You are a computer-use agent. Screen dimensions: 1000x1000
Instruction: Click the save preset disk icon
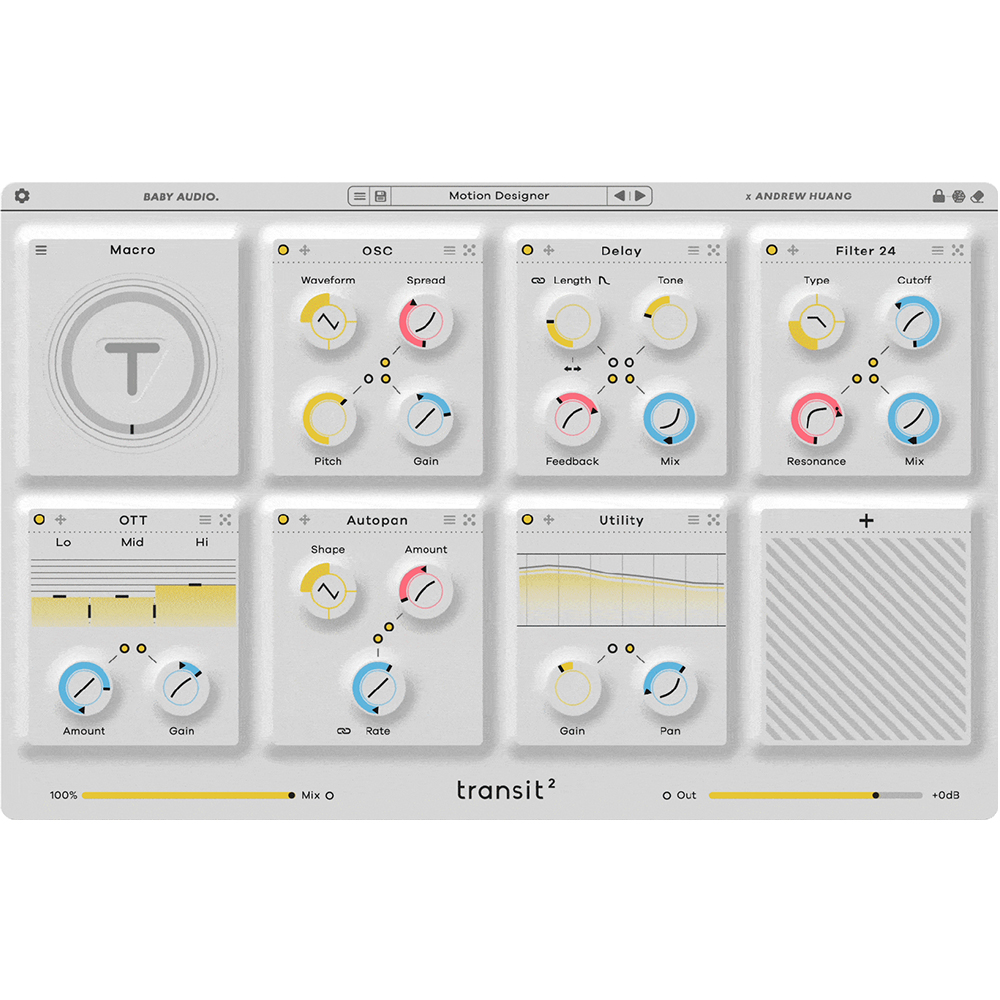click(381, 195)
